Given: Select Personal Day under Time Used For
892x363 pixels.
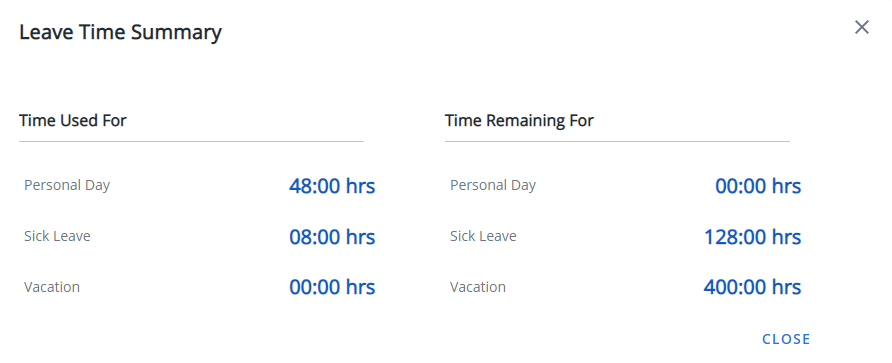Looking at the screenshot, I should pos(67,185).
